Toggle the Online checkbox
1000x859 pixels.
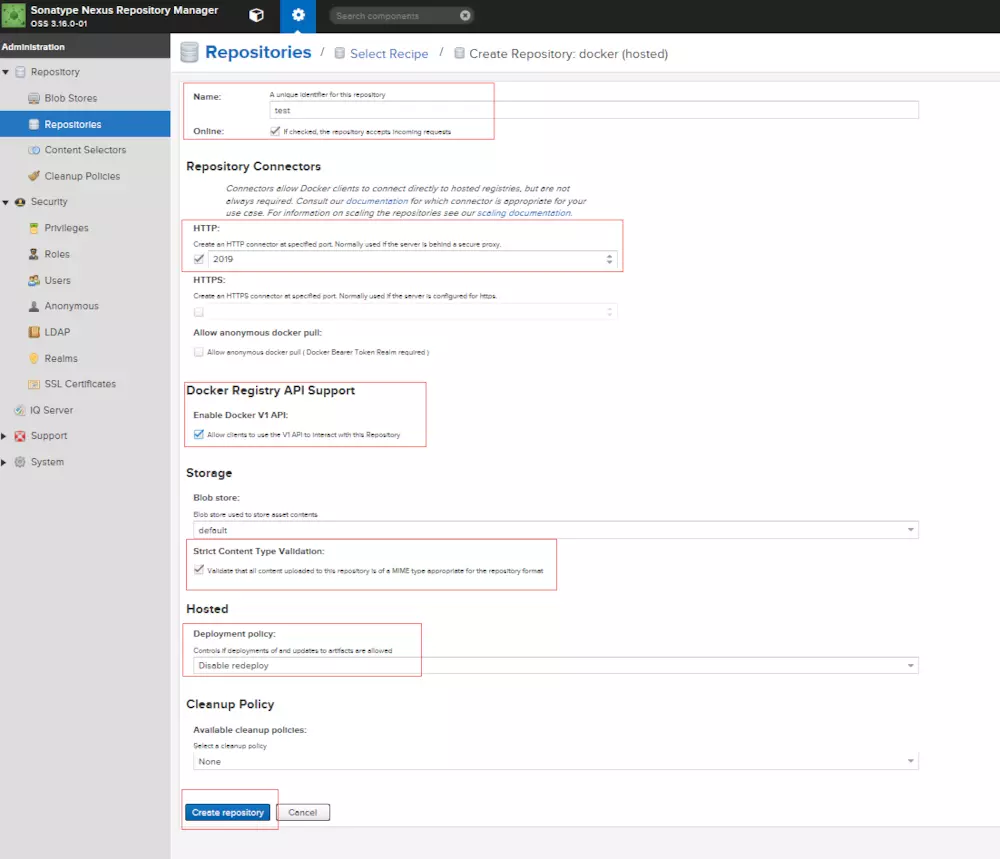click(x=275, y=131)
